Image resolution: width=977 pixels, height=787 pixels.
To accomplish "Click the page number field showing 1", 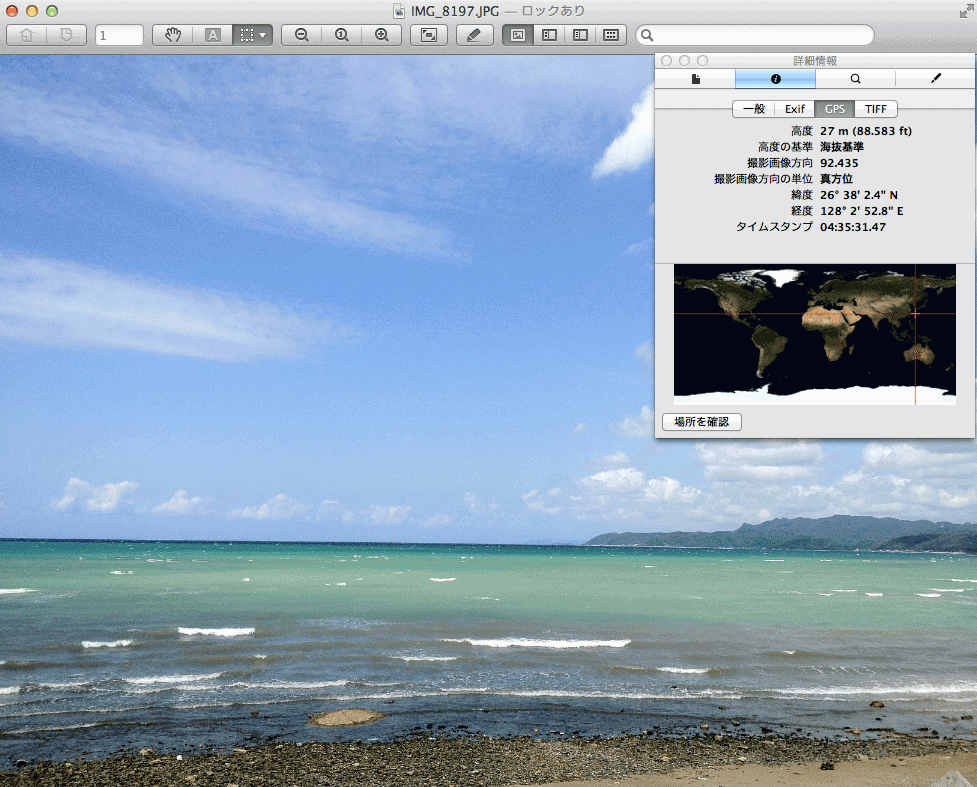I will click(x=119, y=35).
